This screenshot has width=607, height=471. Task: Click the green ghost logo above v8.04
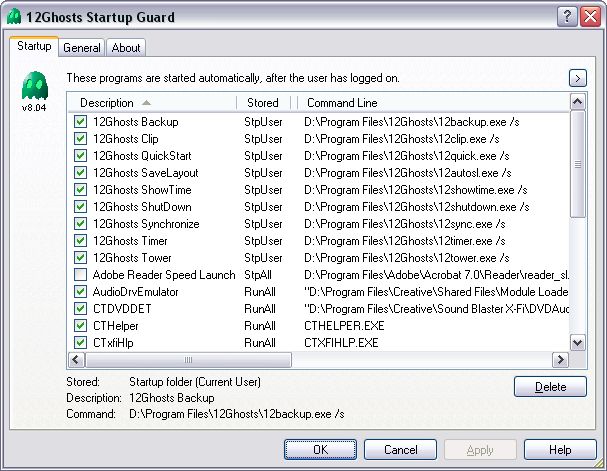point(34,86)
